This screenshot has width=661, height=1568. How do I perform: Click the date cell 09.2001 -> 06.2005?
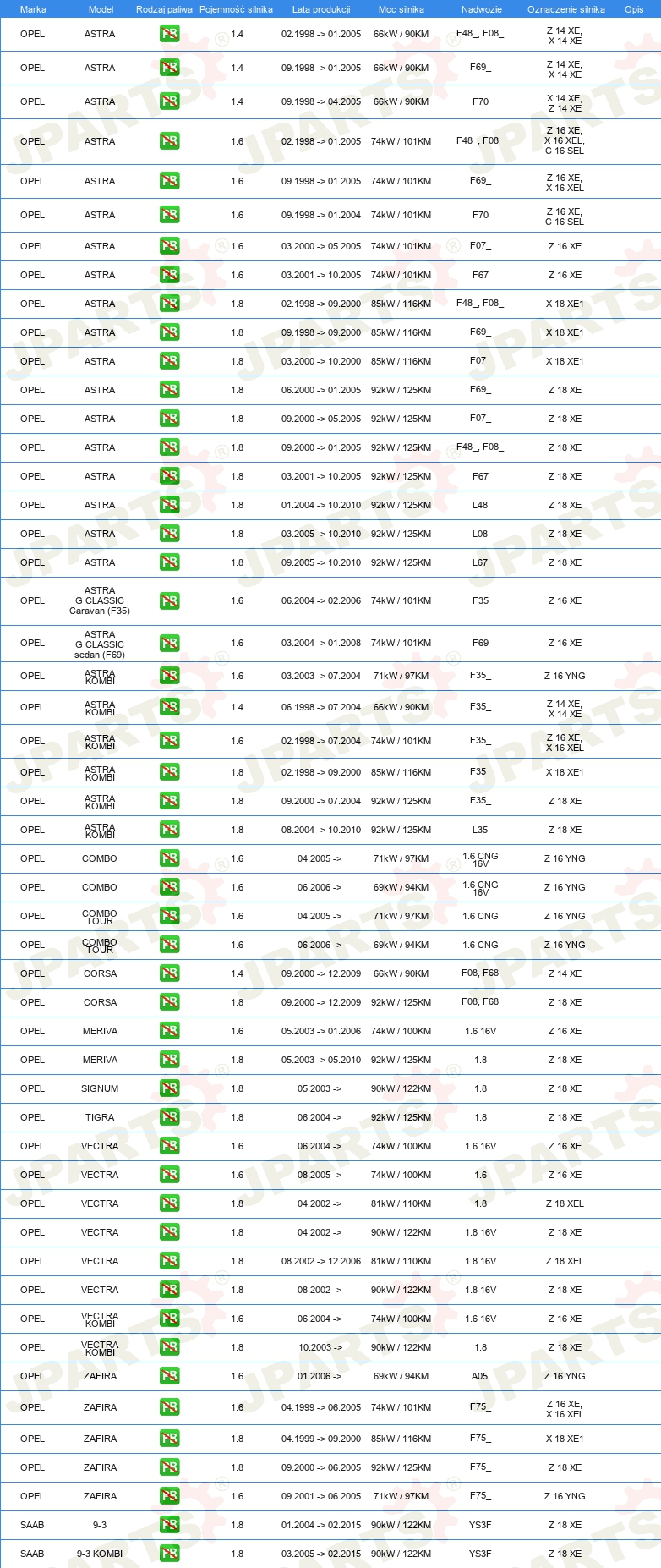coord(321,1496)
